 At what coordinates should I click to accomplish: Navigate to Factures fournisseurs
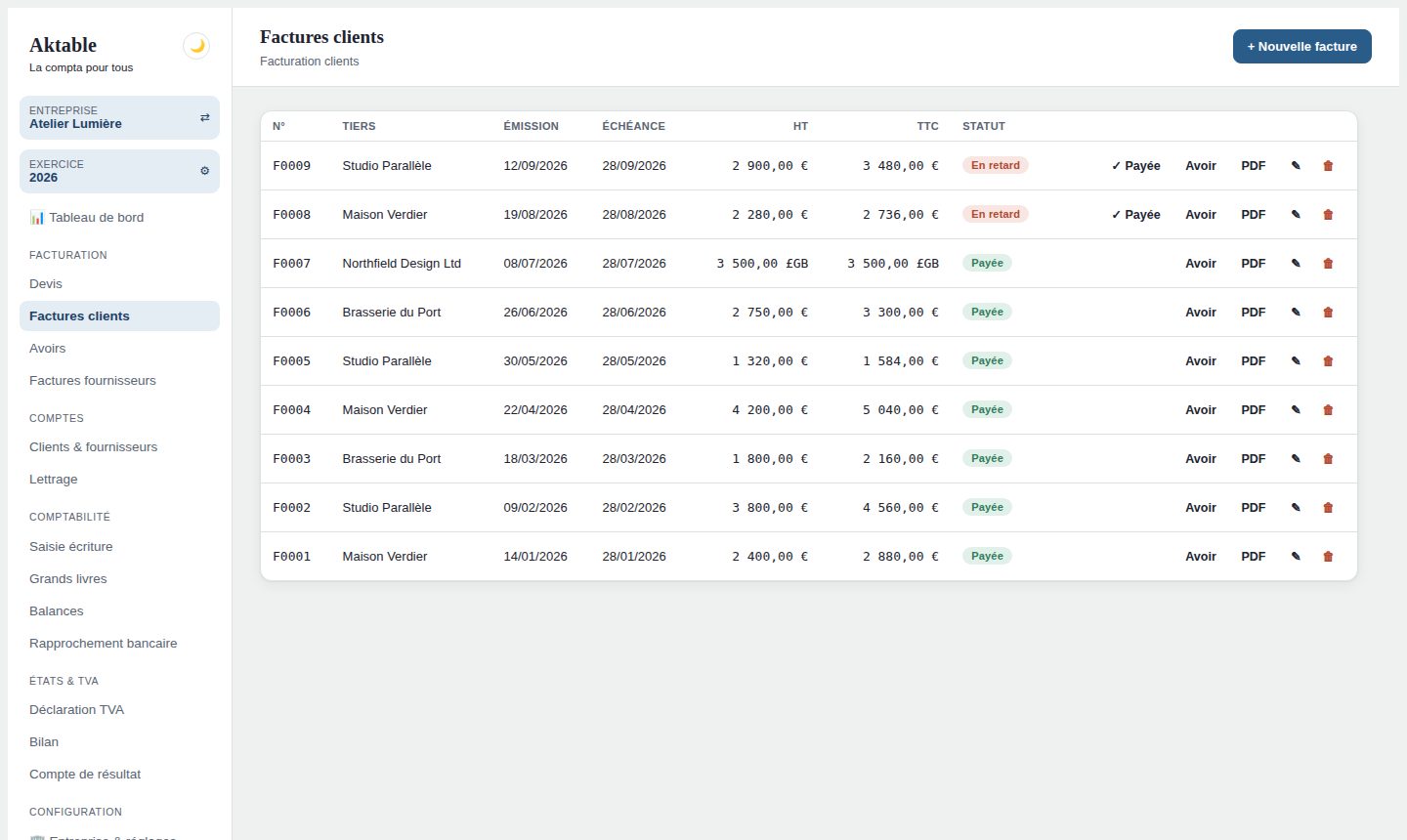119,381
